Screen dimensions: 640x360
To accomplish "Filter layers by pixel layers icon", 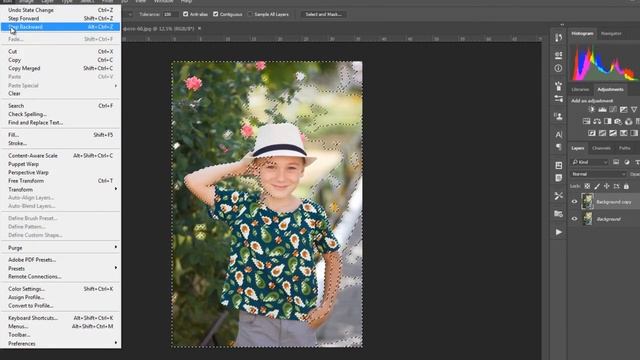I will pos(616,162).
